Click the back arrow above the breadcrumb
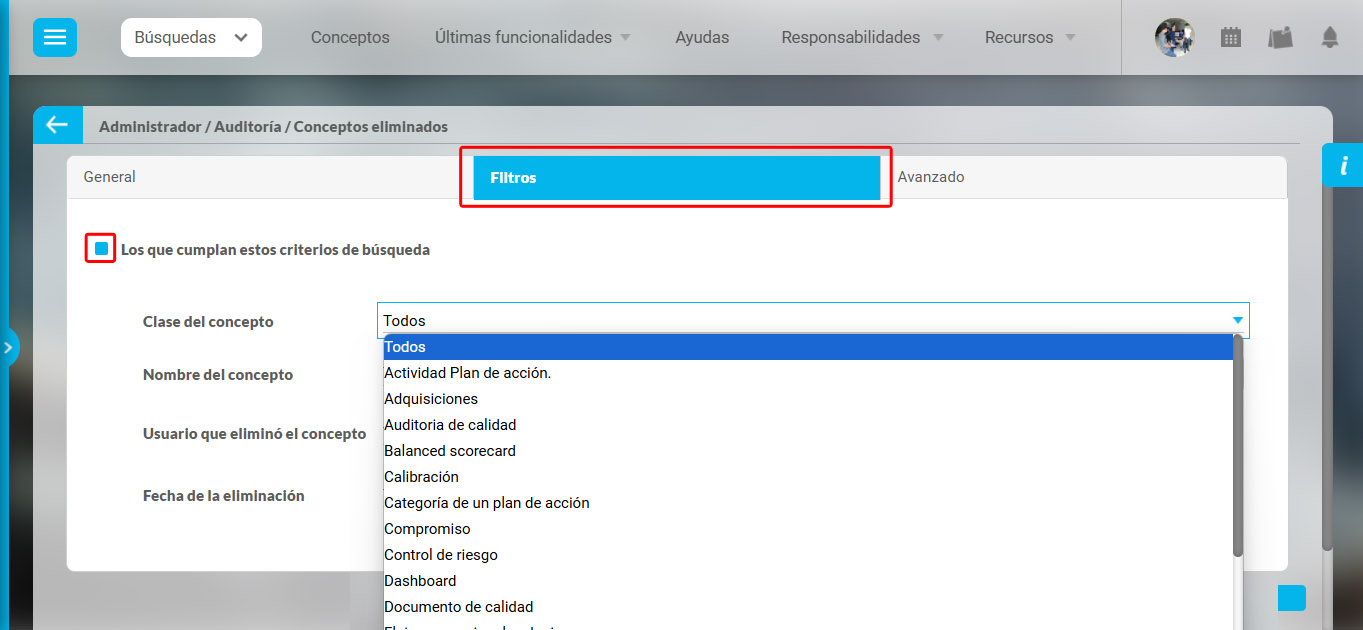This screenshot has height=630, width=1363. (57, 124)
